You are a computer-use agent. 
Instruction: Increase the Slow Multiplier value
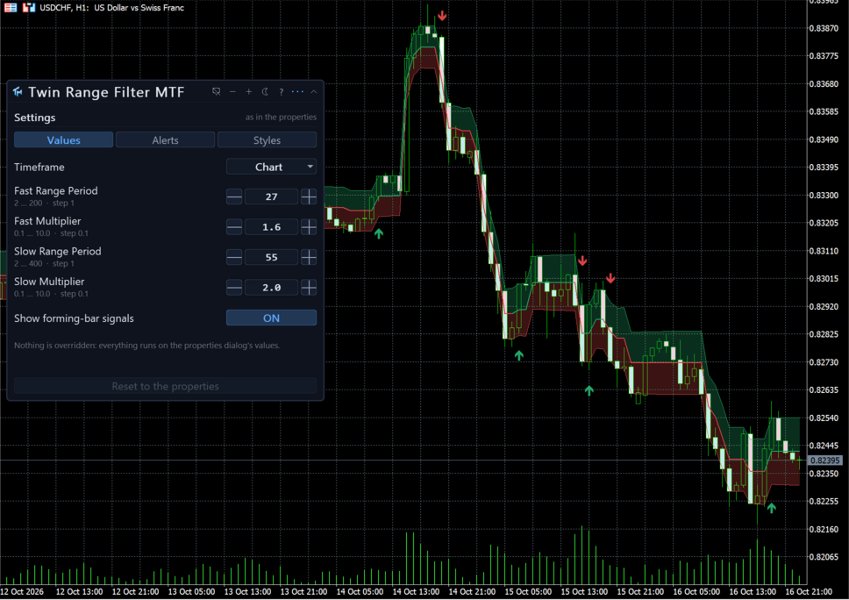[x=309, y=288]
